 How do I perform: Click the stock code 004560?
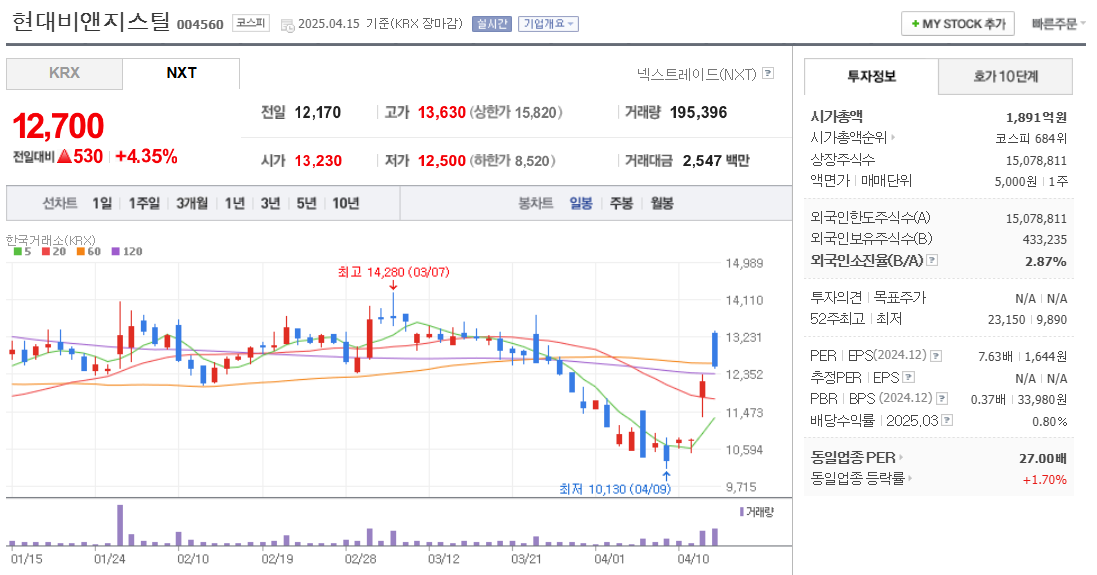pyautogui.click(x=200, y=24)
